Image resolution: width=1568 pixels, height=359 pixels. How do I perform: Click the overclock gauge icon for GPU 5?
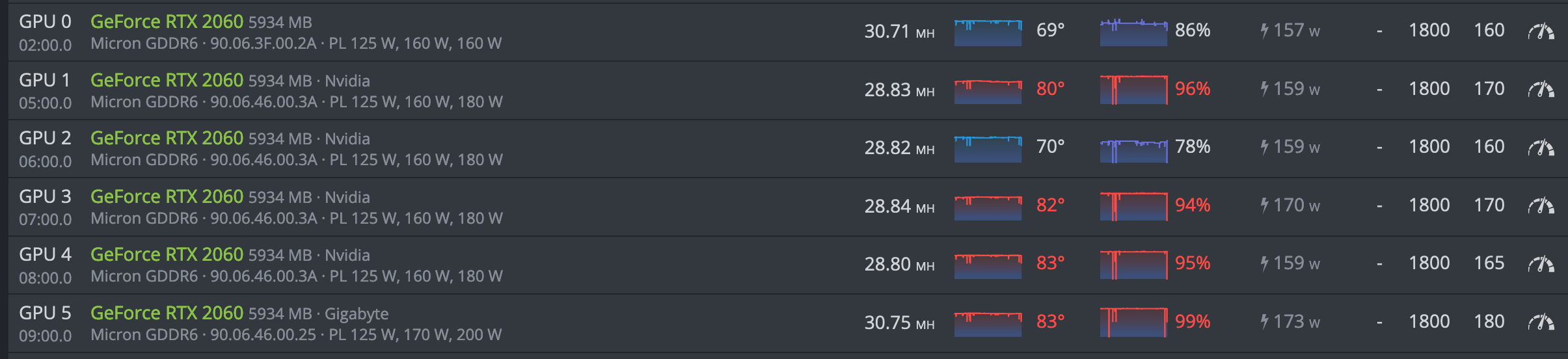coord(1541,322)
